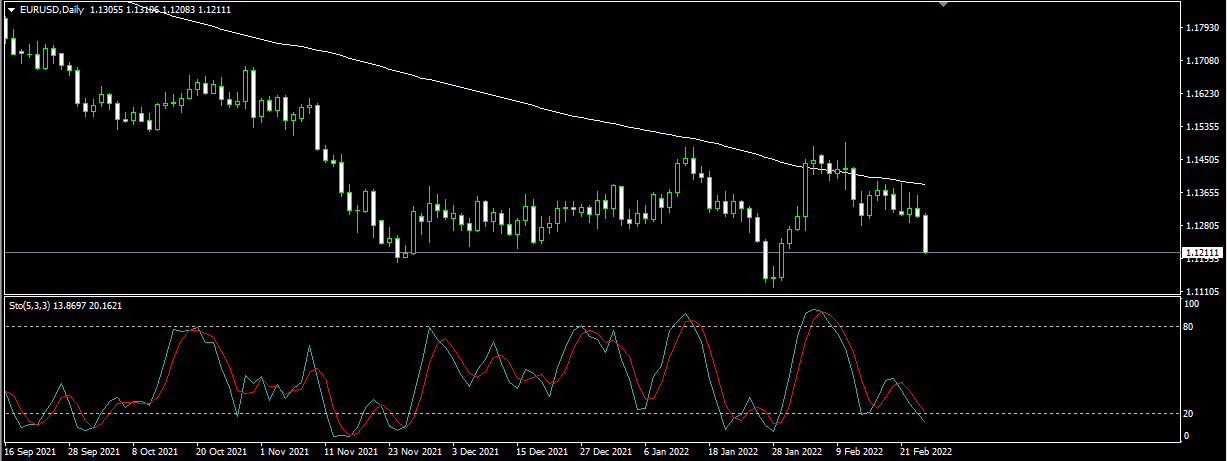Click the stochastic 20 level scale label

1190,413
